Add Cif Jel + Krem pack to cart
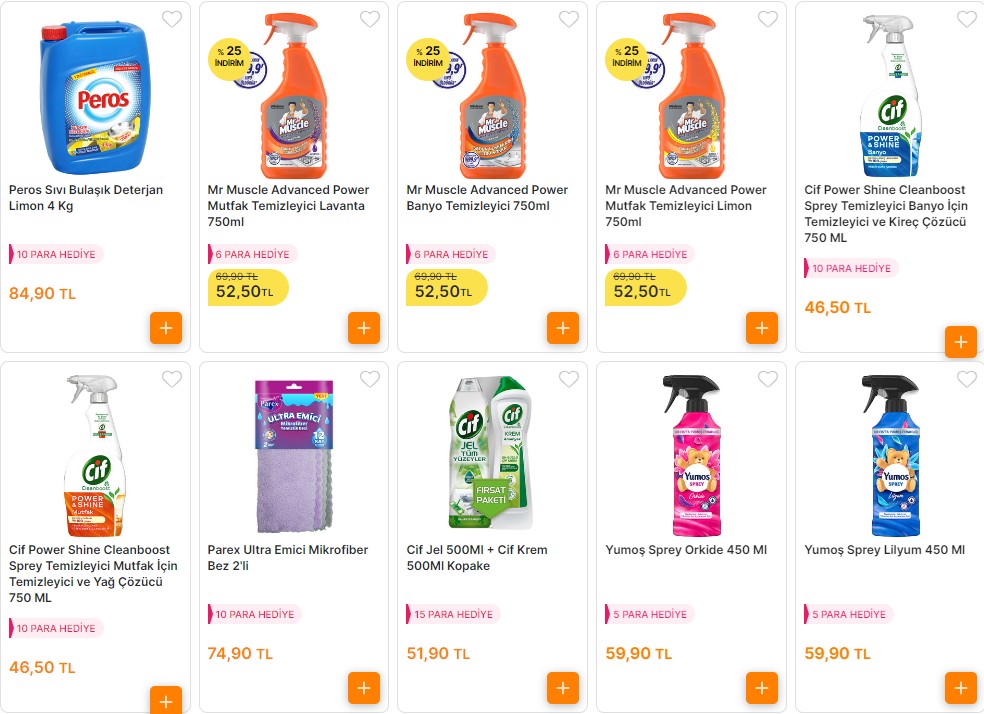984x714 pixels. (x=563, y=688)
